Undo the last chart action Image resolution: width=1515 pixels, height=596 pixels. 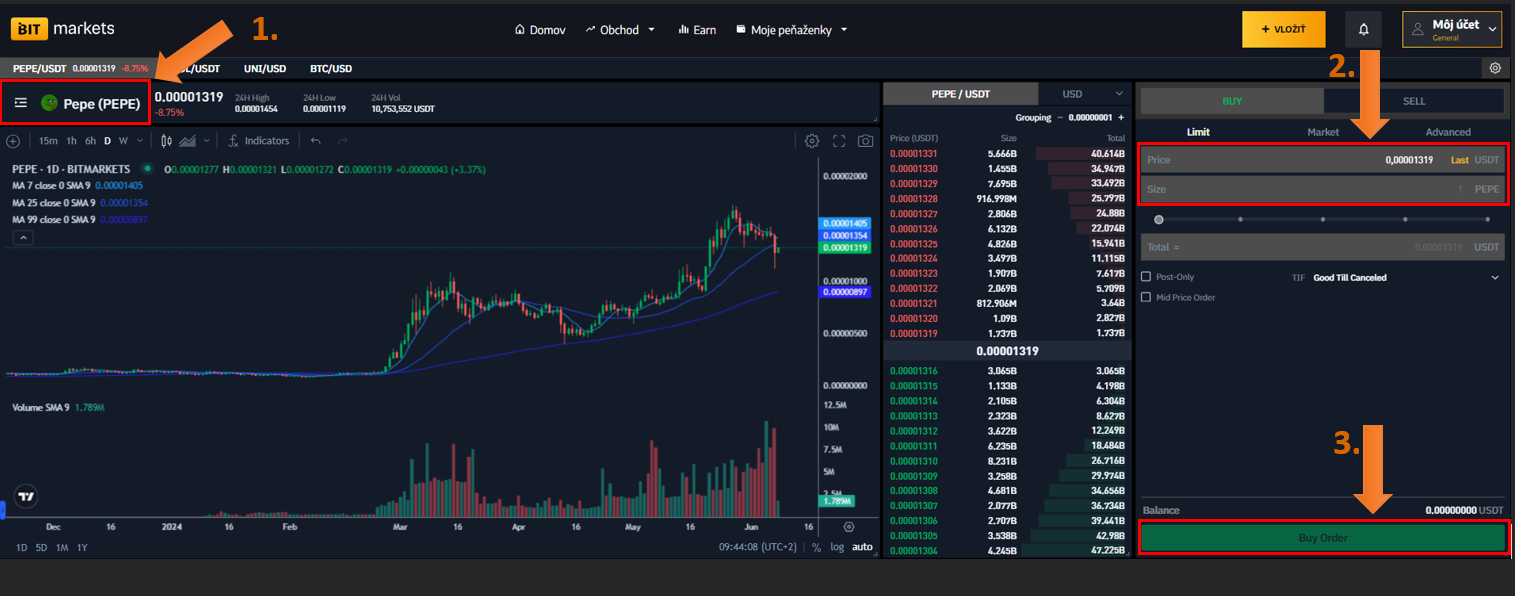[x=316, y=141]
